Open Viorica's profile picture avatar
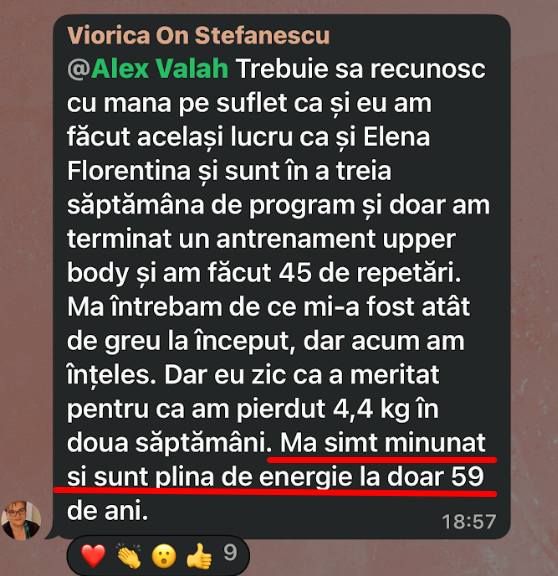 point(21,520)
